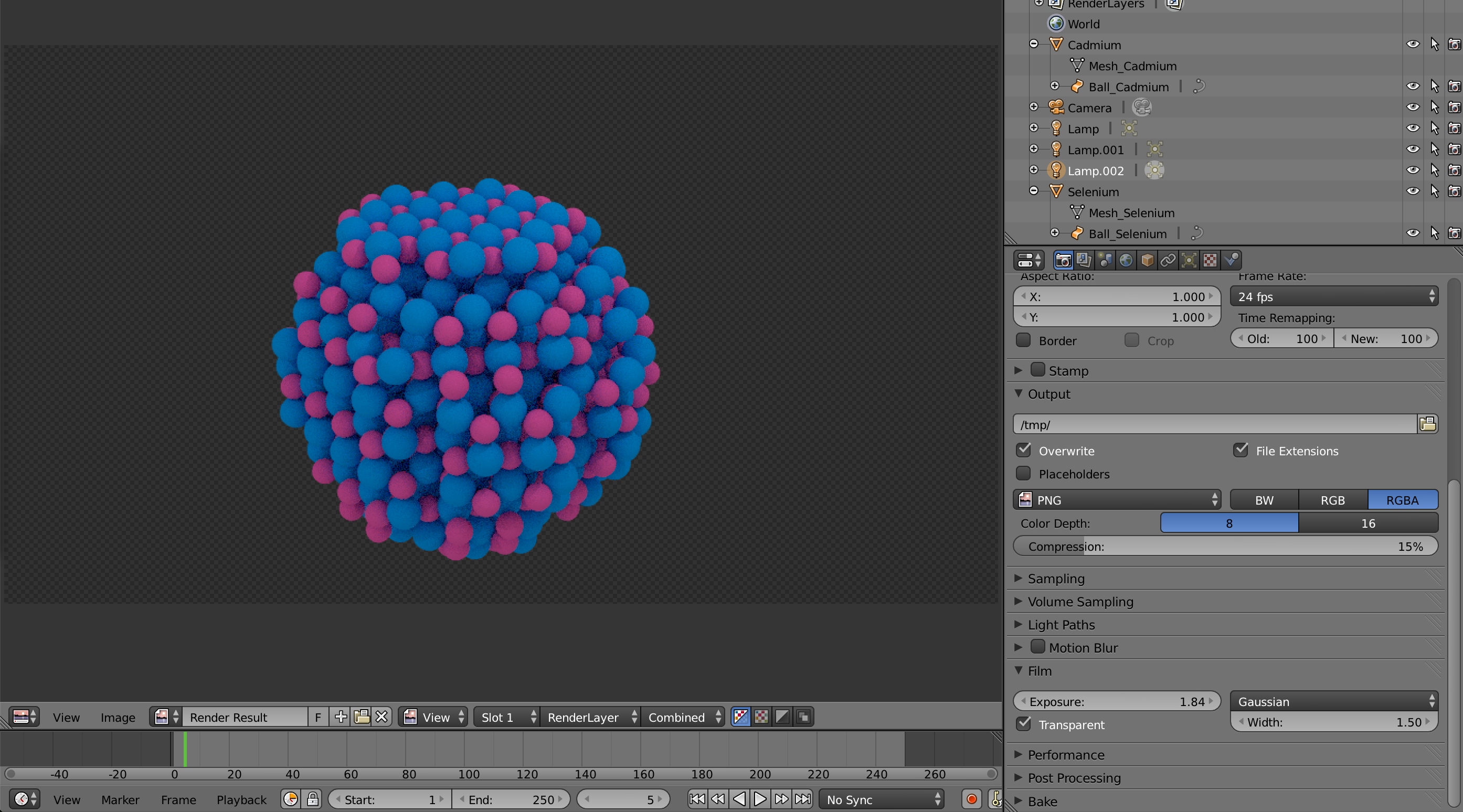Enable the Stamp panel checkbox
This screenshot has height=812, width=1463.
[x=1037, y=370]
